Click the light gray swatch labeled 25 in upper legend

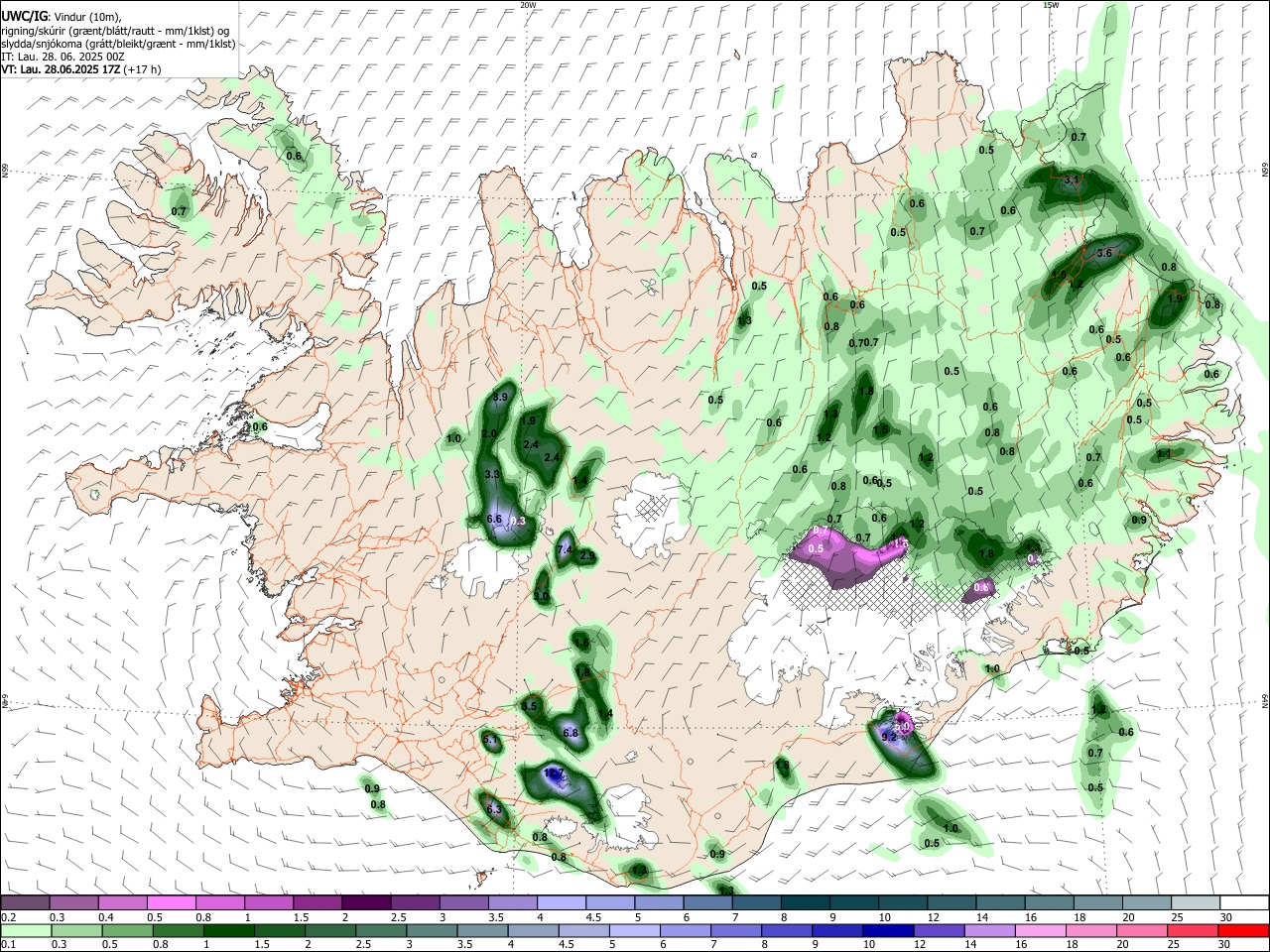pos(1196,902)
